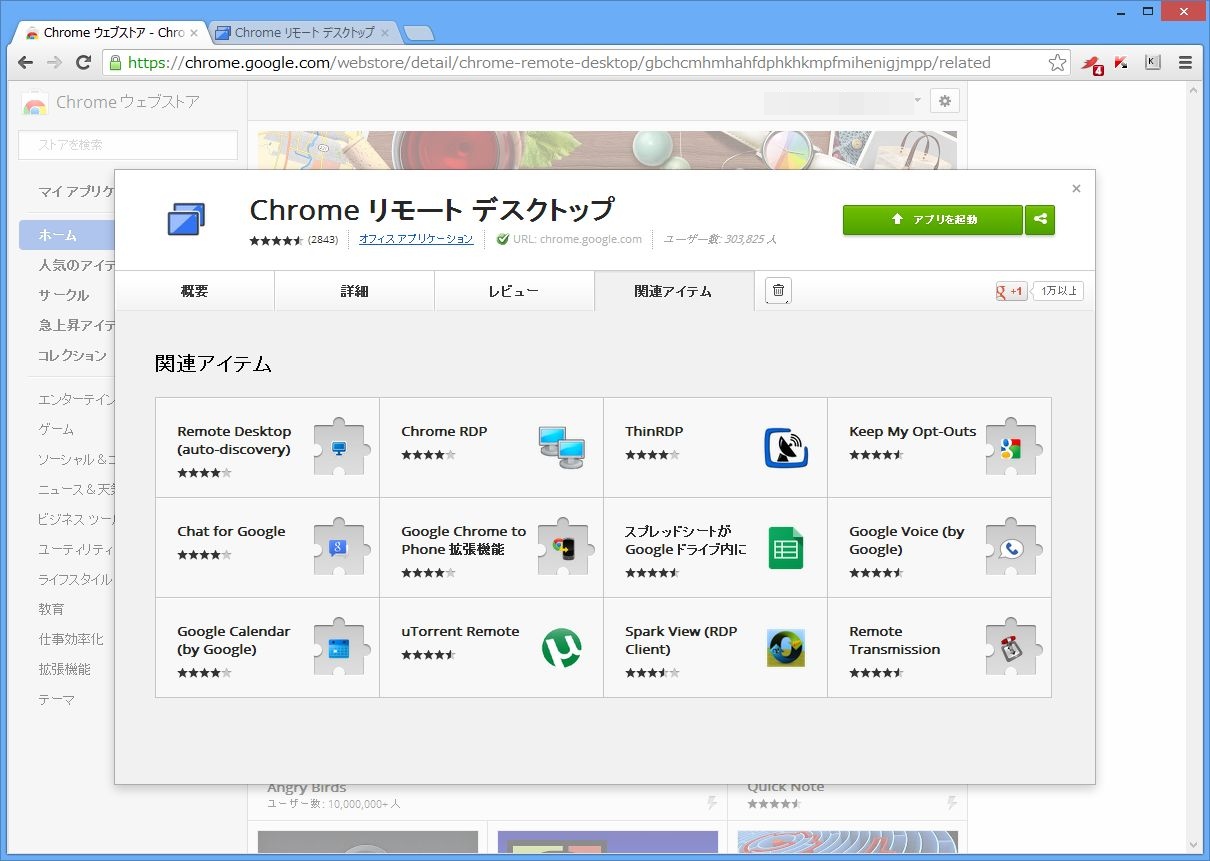Click the uTorrent Remote icon
1210x861 pixels.
point(561,648)
